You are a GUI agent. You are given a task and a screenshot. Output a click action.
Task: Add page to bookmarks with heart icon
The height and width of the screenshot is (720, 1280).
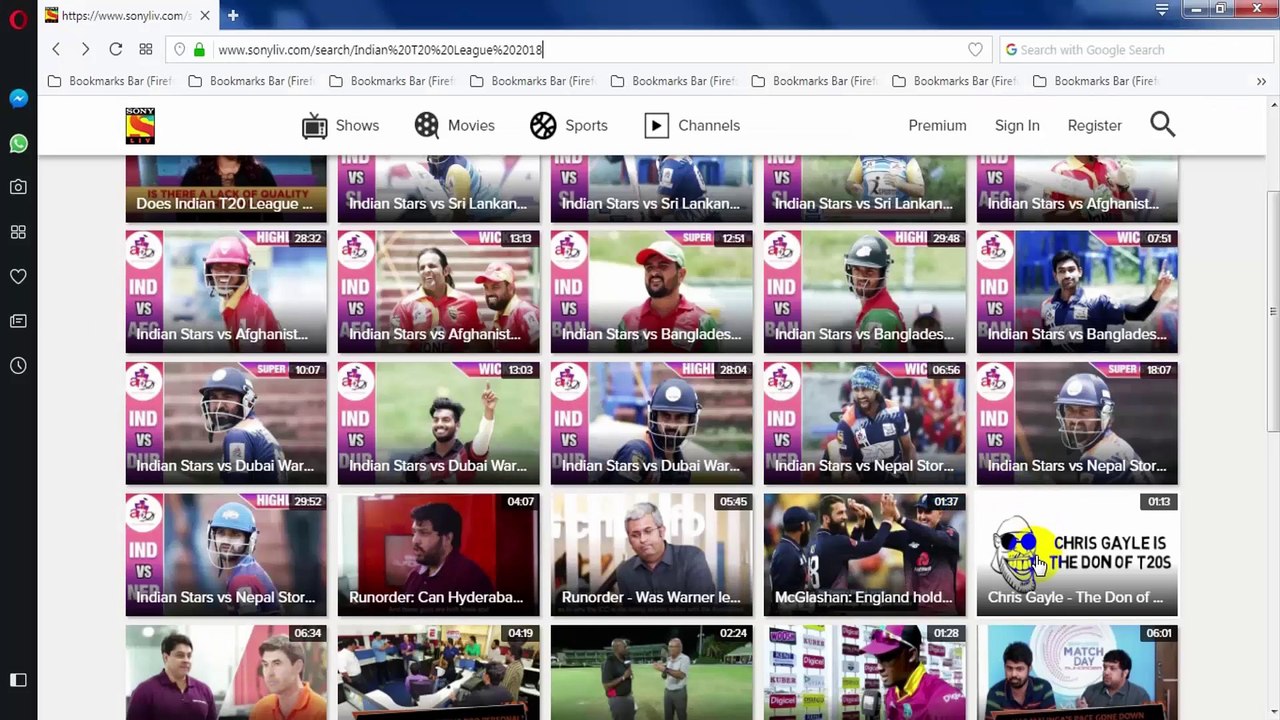coord(975,49)
